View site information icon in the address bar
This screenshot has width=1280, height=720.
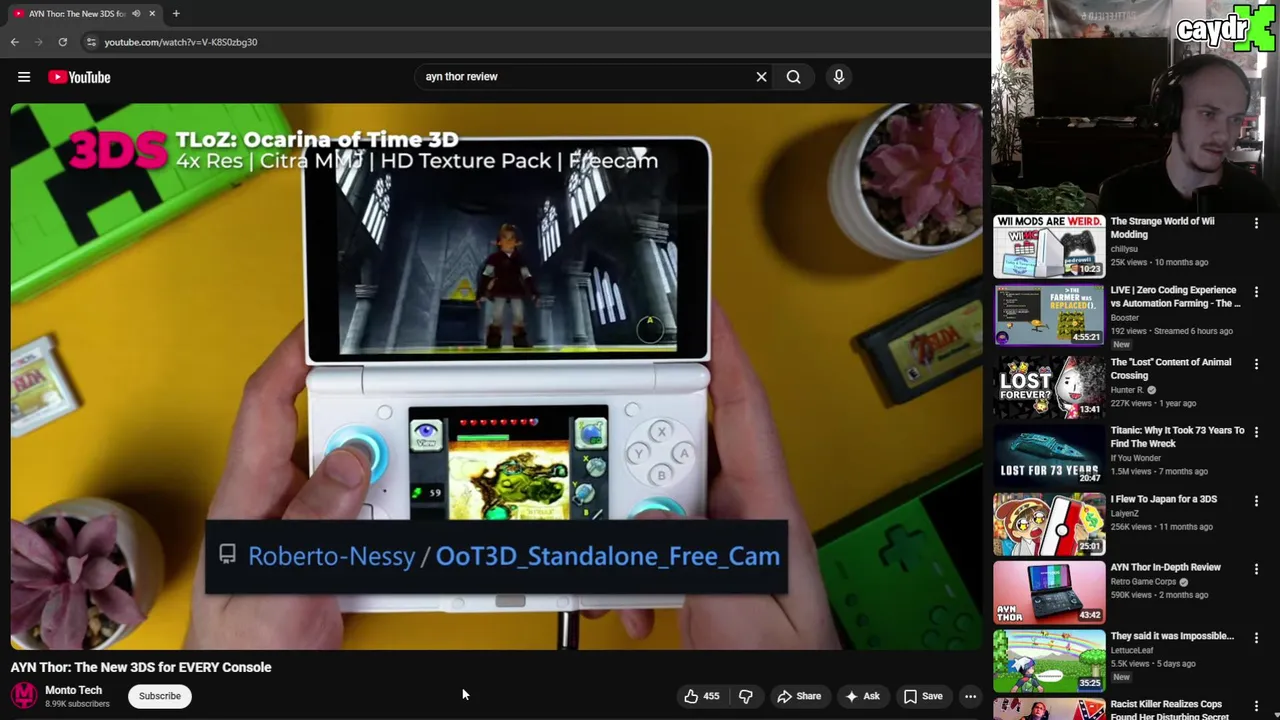[91, 42]
